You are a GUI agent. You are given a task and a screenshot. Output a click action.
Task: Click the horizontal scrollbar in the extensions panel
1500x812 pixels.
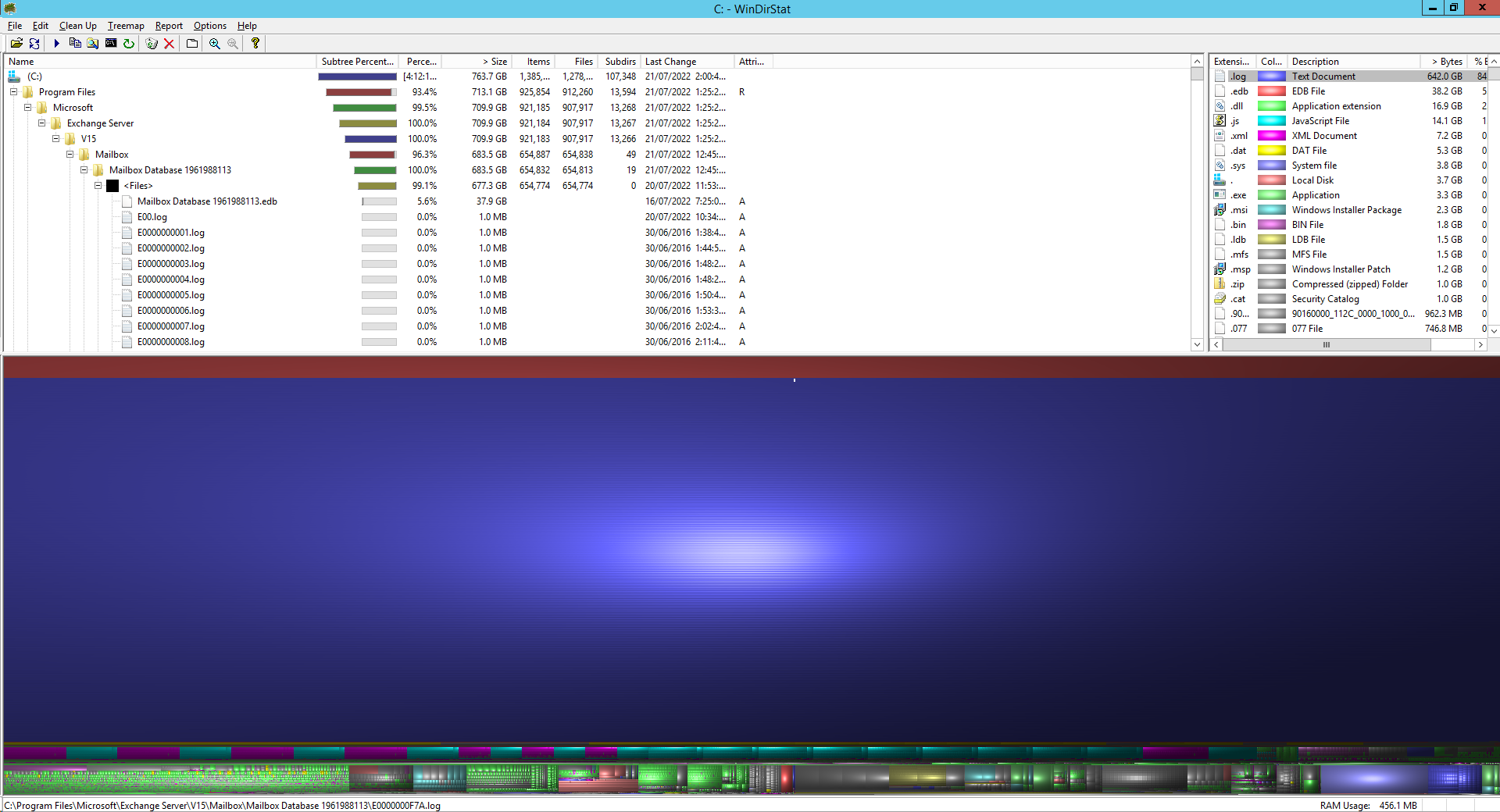coord(1328,344)
